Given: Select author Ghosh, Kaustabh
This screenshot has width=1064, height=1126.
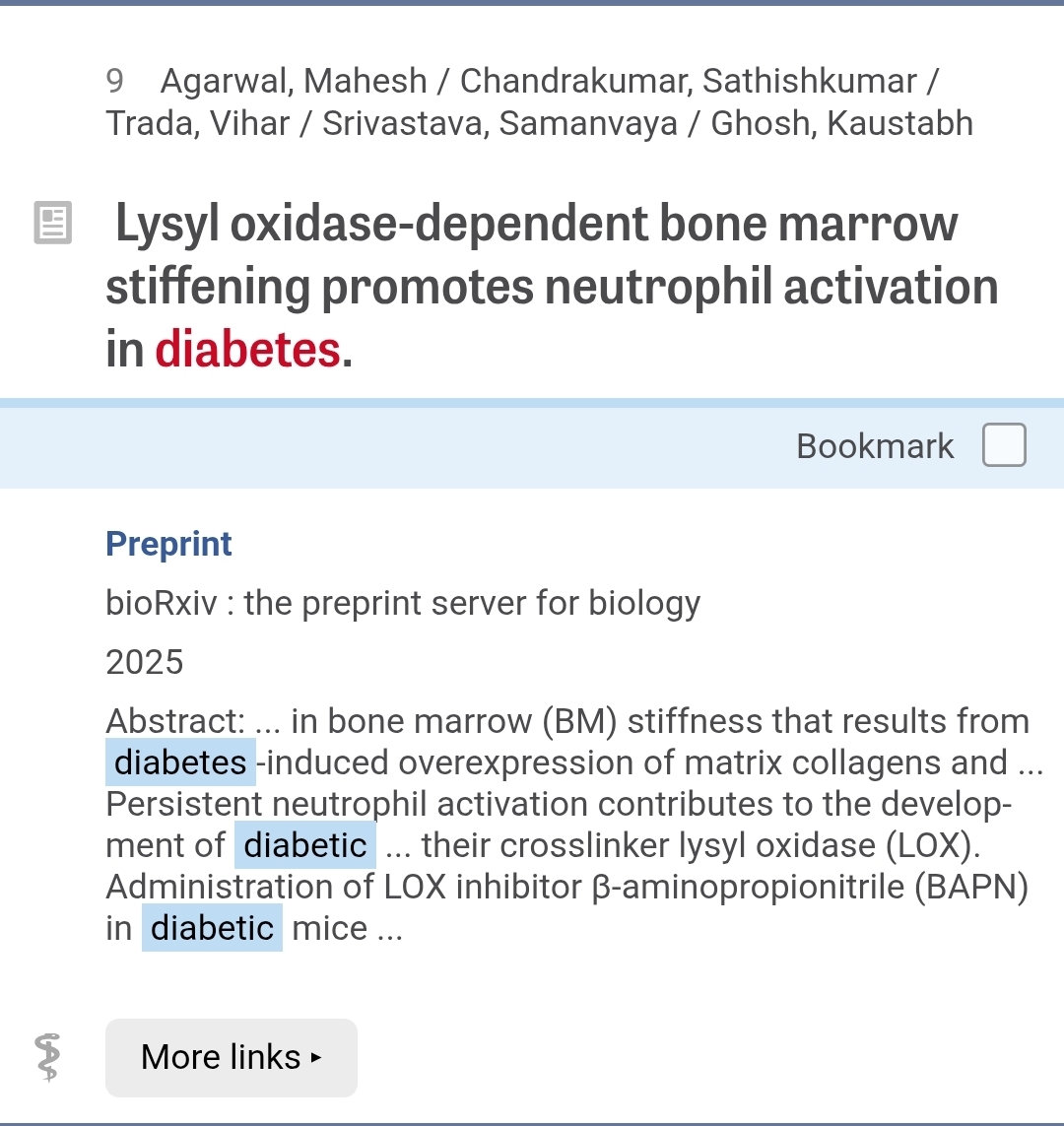Looking at the screenshot, I should point(841,123).
